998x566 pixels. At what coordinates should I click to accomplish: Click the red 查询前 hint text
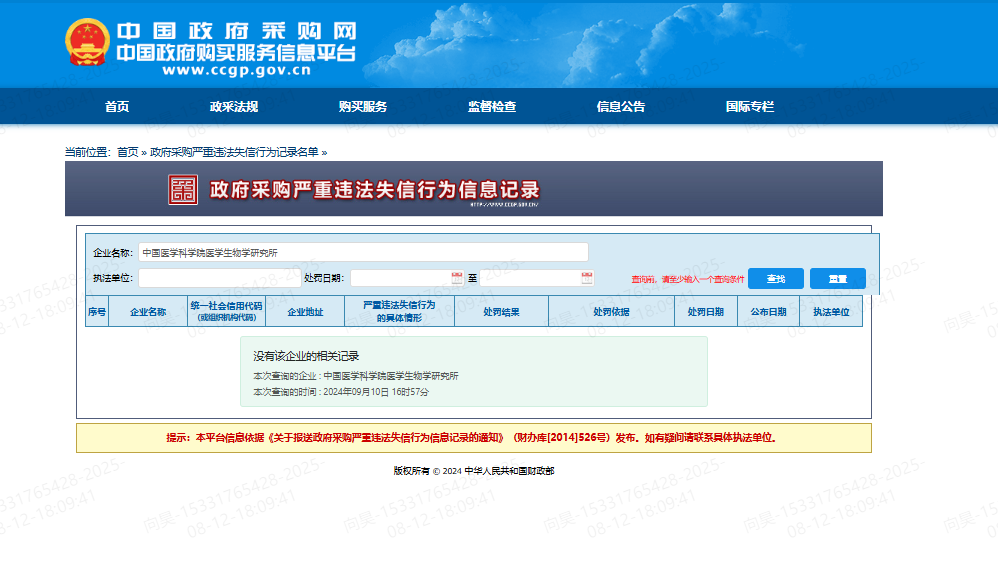(x=687, y=279)
